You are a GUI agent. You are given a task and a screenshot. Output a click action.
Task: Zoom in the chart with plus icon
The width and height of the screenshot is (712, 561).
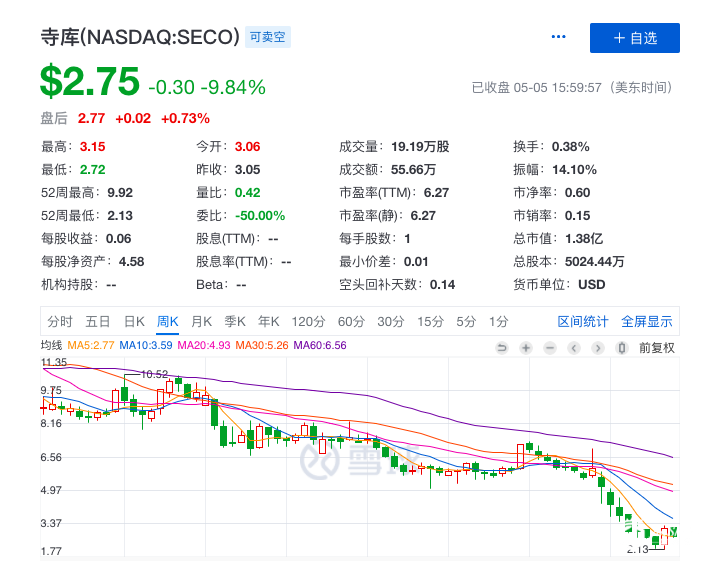point(526,347)
